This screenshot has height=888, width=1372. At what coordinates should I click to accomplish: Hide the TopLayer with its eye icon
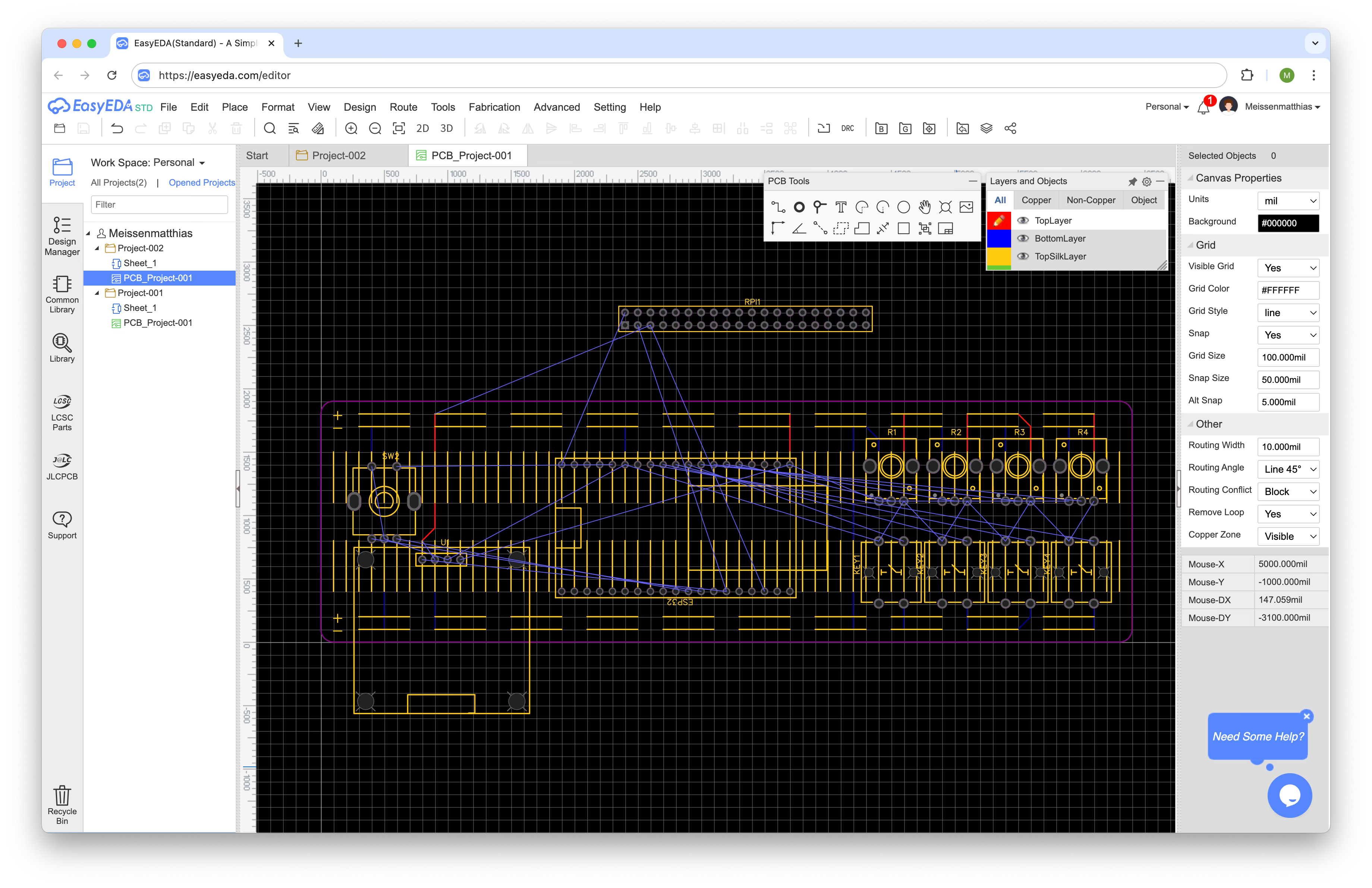1023,221
